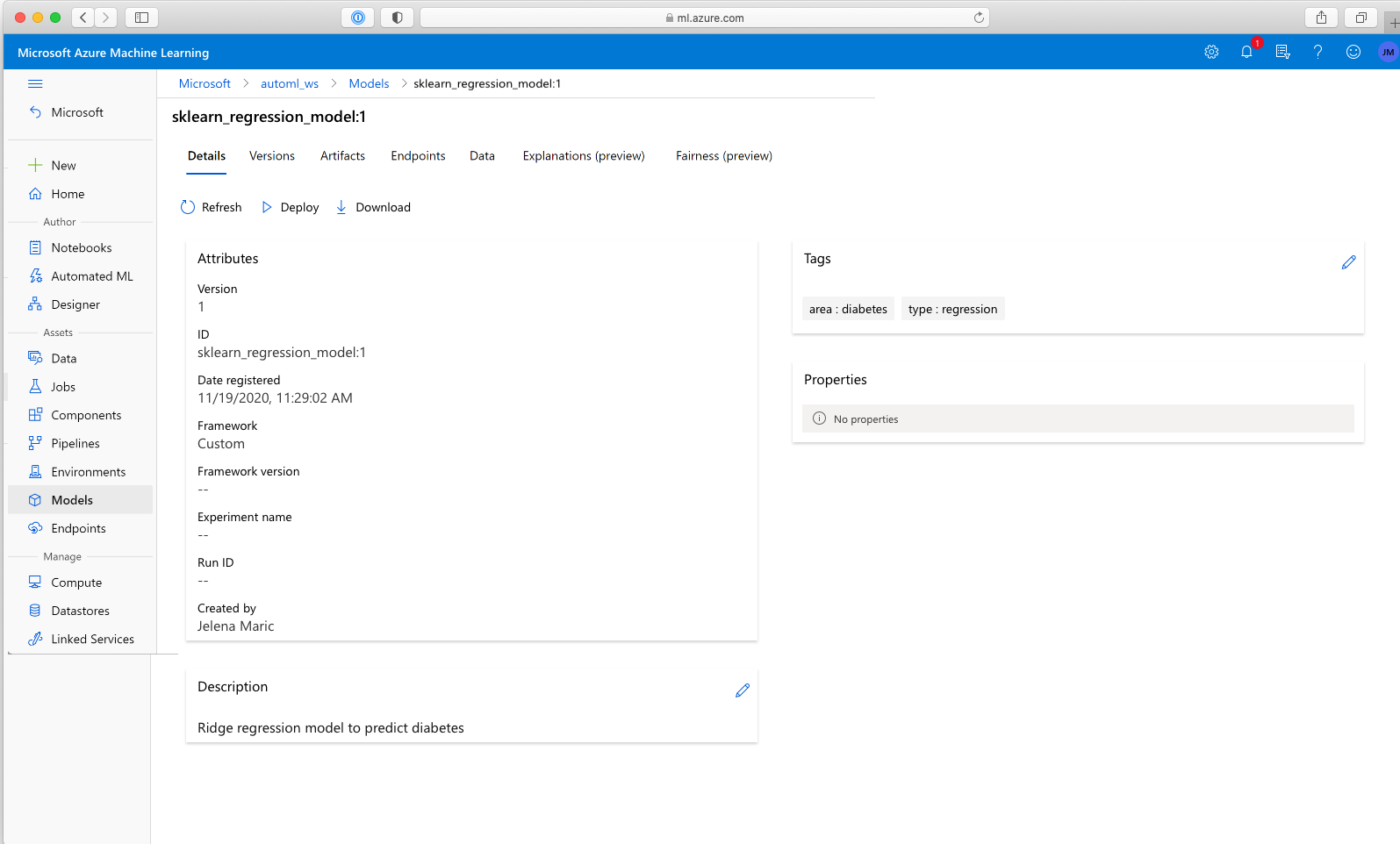Select the 'area : diabetes' tag
This screenshot has height=844, width=1400.
pyautogui.click(x=848, y=309)
